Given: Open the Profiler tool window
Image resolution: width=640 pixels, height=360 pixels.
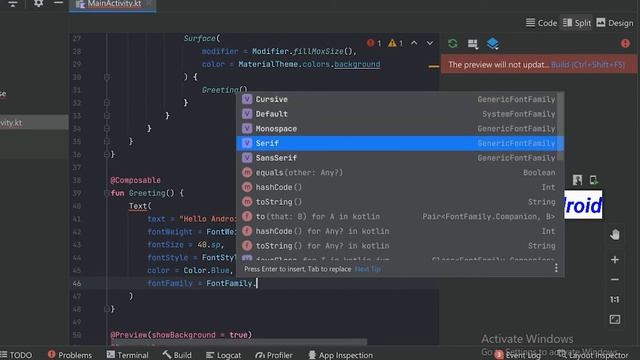Looking at the screenshot, I should [x=274, y=355].
